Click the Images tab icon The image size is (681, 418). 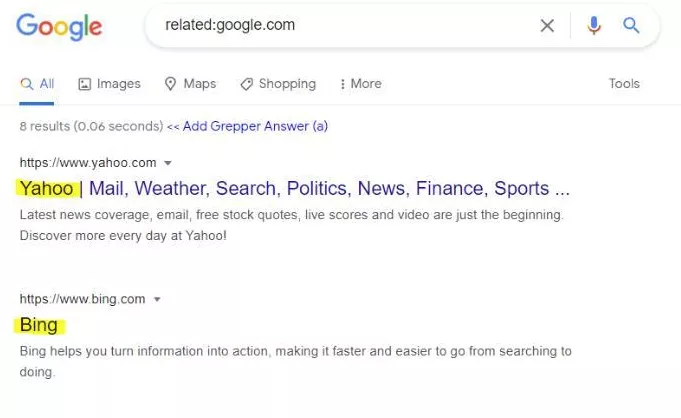(85, 84)
